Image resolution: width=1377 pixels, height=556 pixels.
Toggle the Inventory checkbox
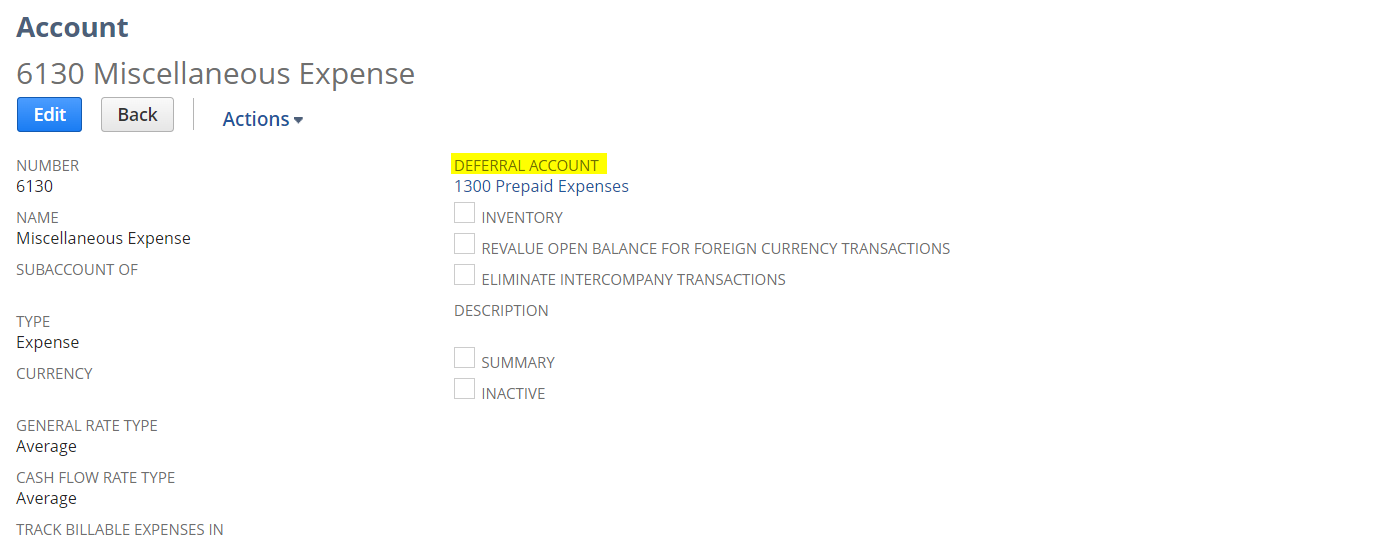point(464,213)
